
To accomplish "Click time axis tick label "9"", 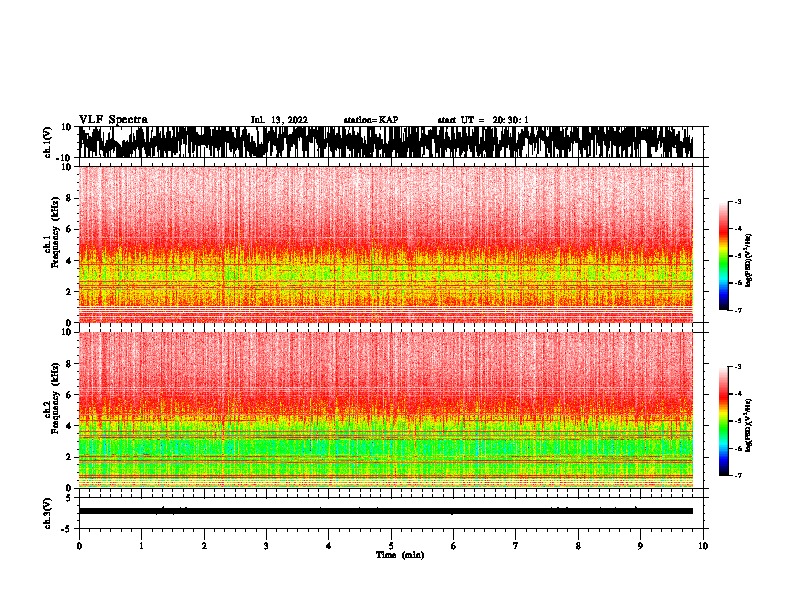I will click(640, 546).
